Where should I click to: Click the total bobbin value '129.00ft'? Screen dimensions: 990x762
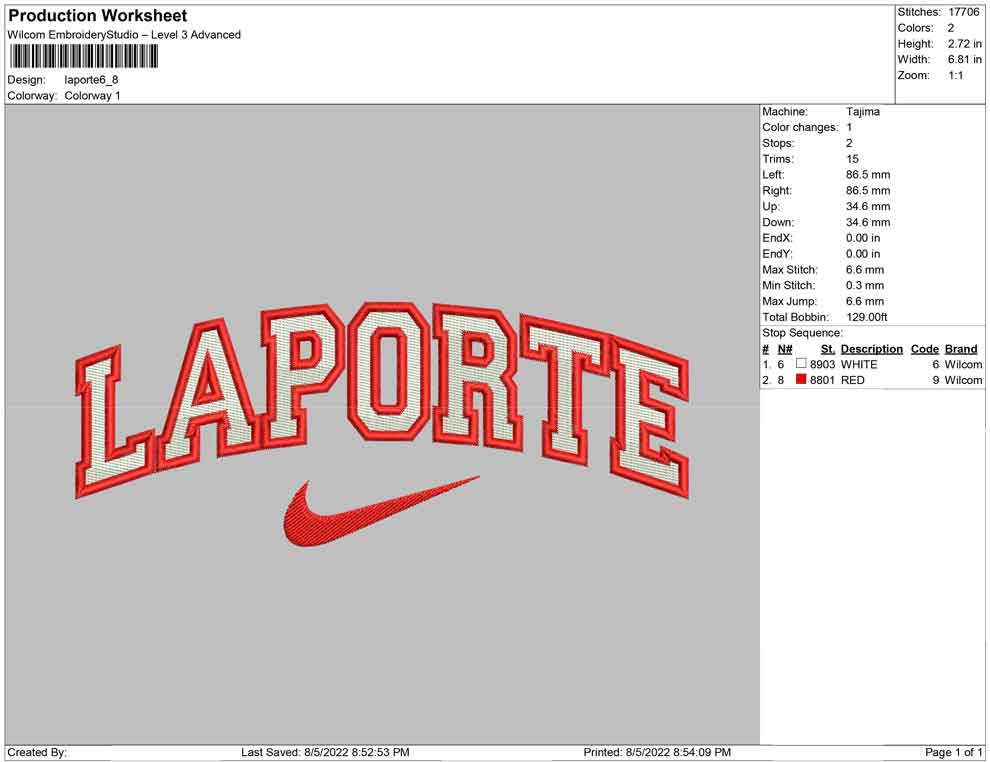[x=867, y=317]
